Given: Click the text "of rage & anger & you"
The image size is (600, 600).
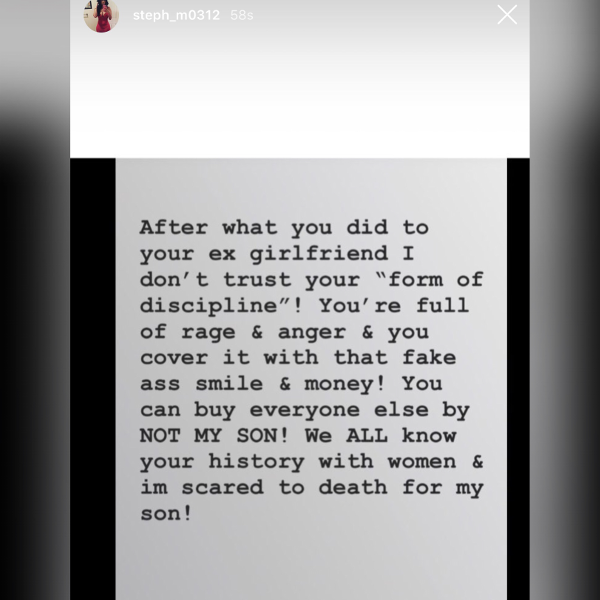Looking at the screenshot, I should coord(284,332).
